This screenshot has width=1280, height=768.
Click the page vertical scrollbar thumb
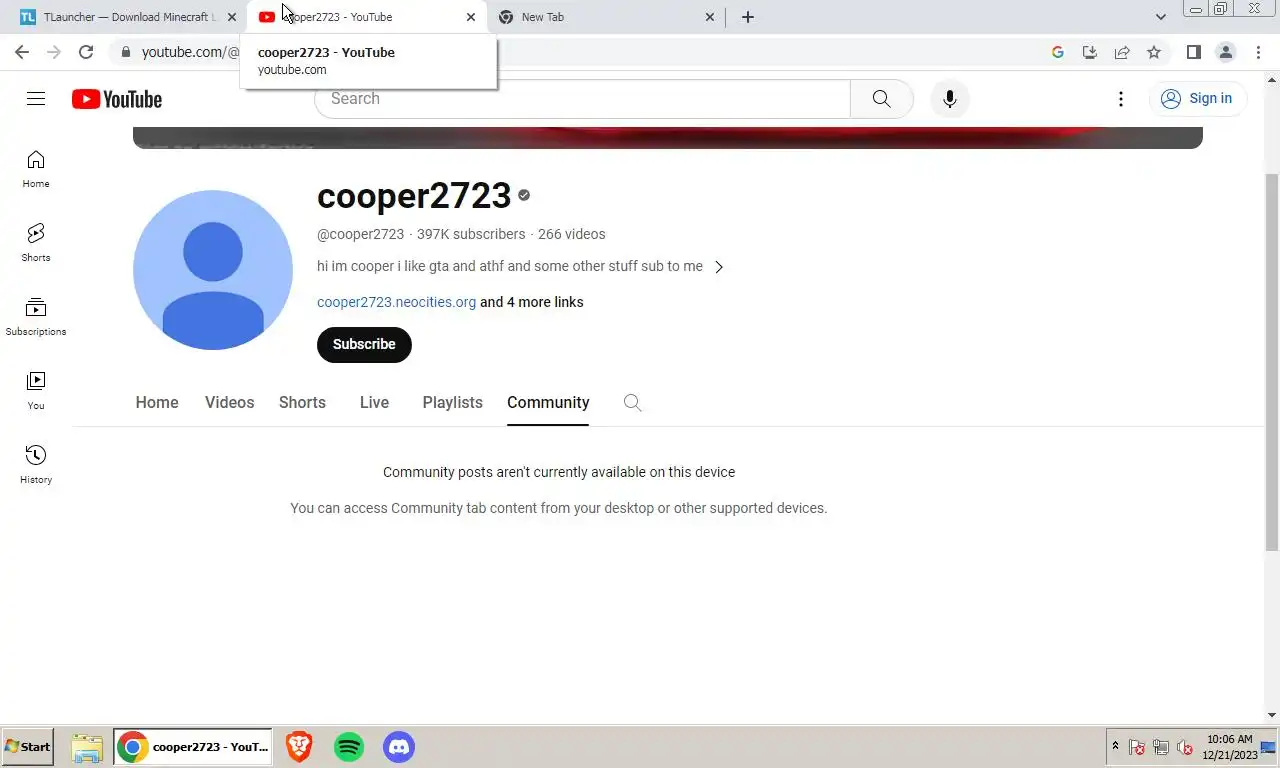tap(1272, 360)
